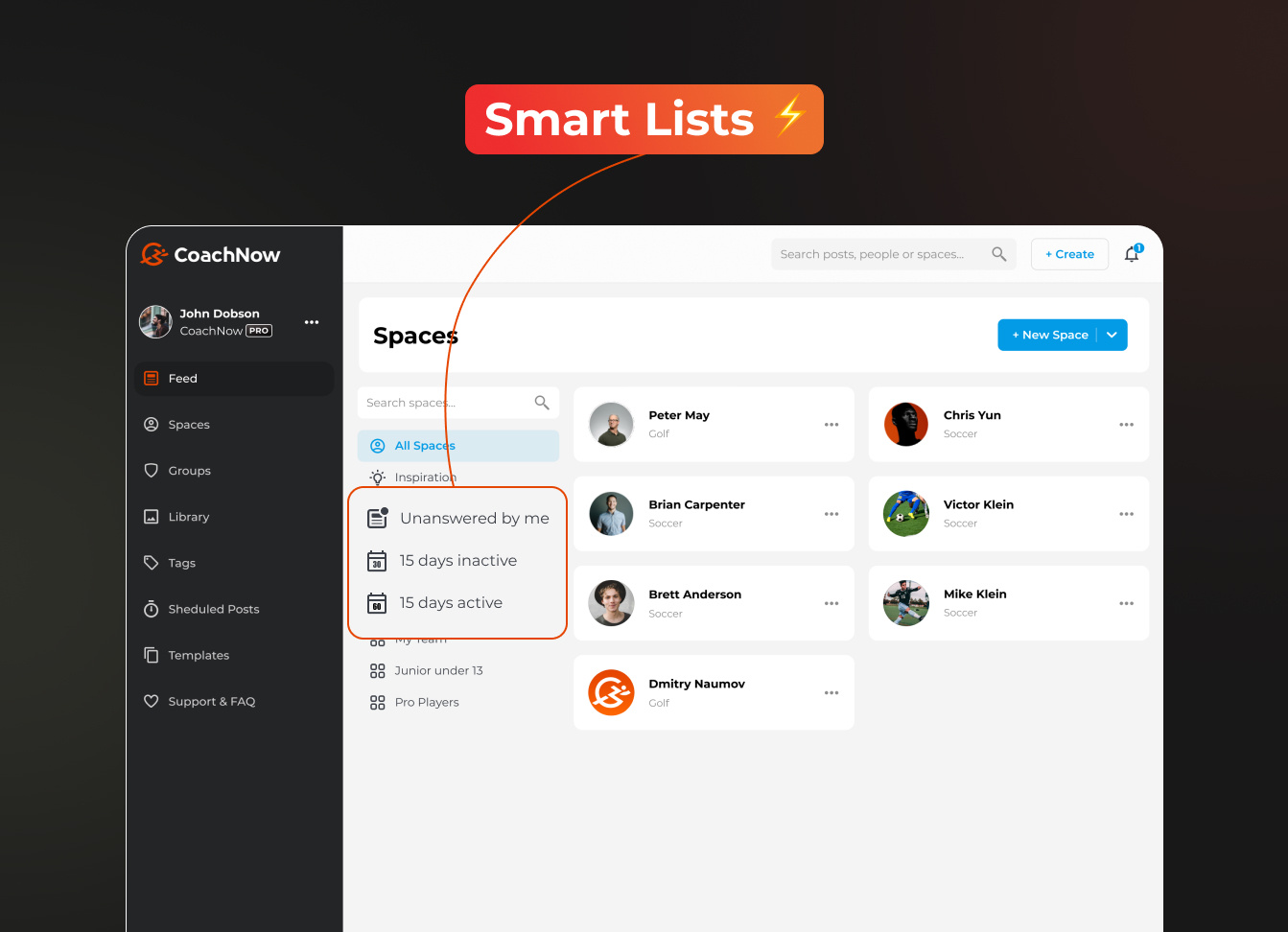Click the notification bell icon

pyautogui.click(x=1131, y=254)
